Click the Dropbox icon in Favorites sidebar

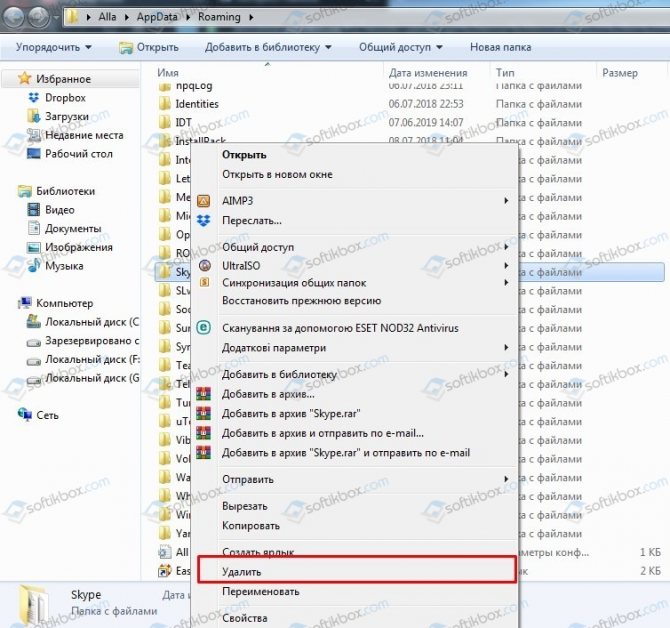[33, 98]
